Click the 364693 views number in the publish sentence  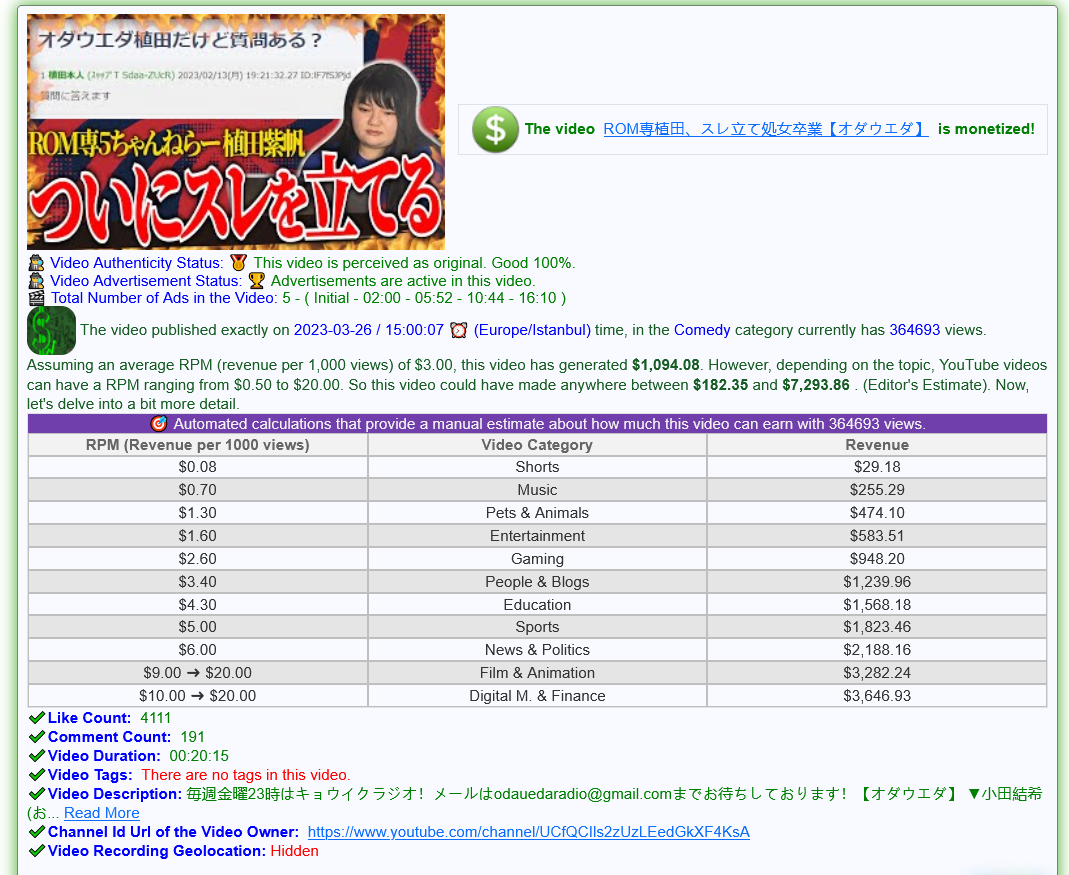pyautogui.click(x=915, y=330)
